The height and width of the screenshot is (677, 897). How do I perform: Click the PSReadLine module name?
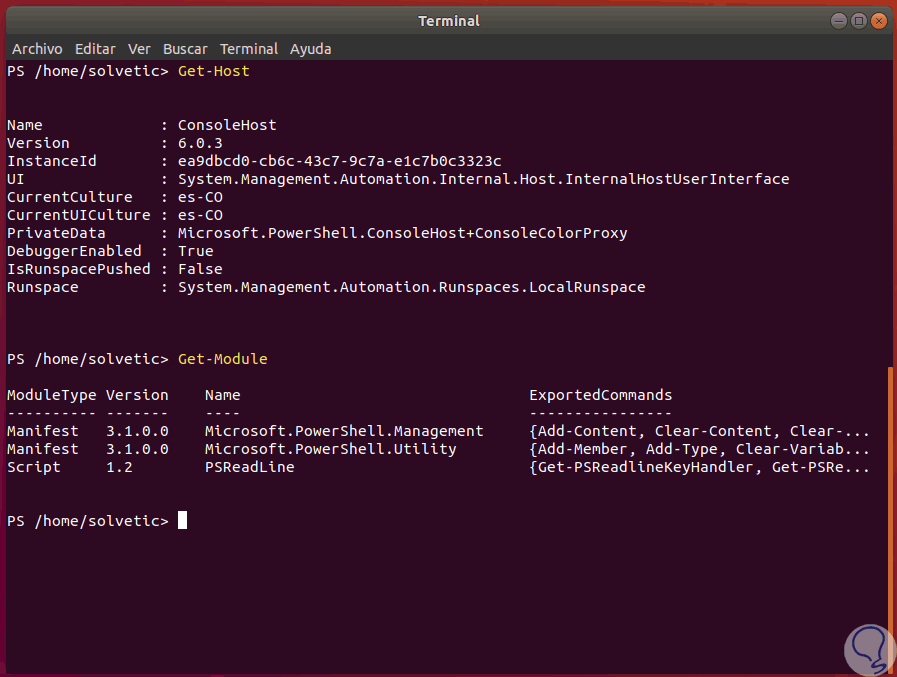[249, 467]
